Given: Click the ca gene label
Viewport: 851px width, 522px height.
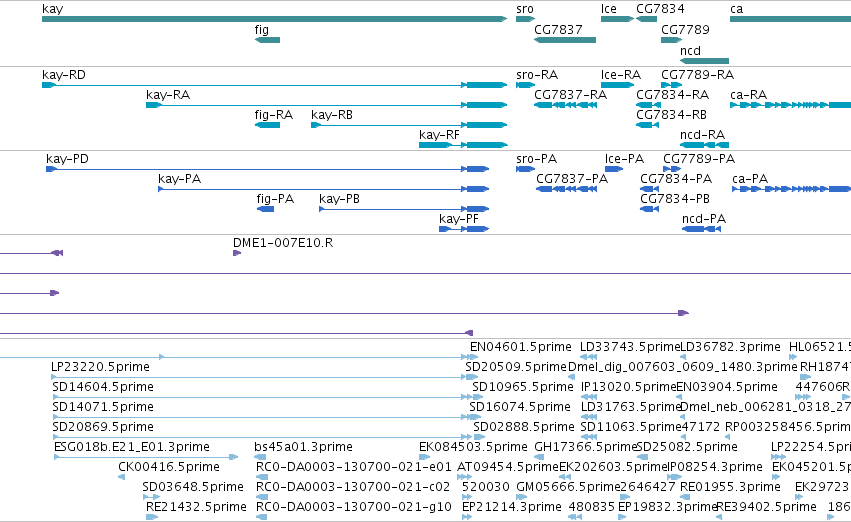Looking at the screenshot, I should coord(736,9).
